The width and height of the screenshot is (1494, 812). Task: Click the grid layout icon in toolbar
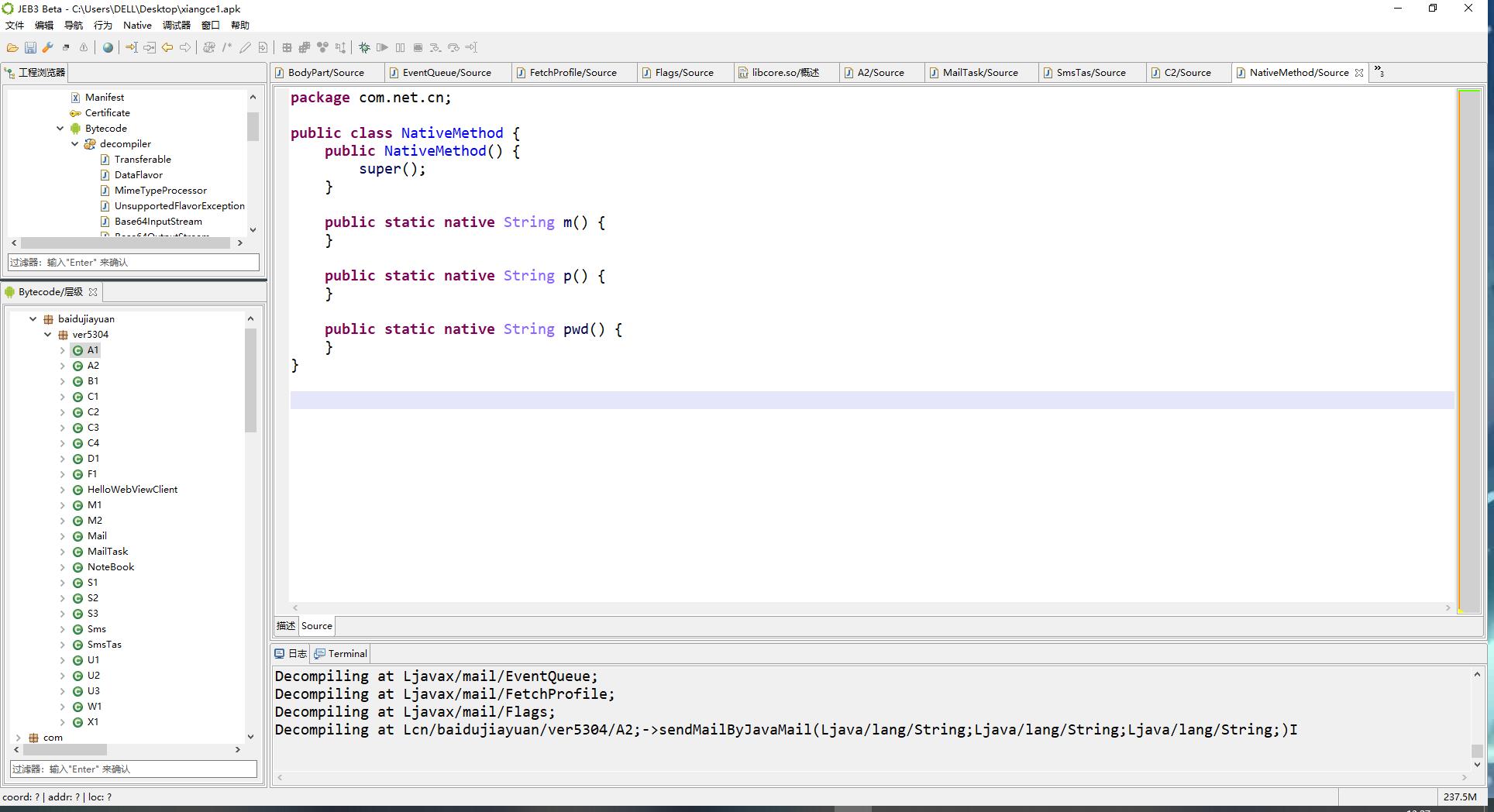click(x=287, y=47)
